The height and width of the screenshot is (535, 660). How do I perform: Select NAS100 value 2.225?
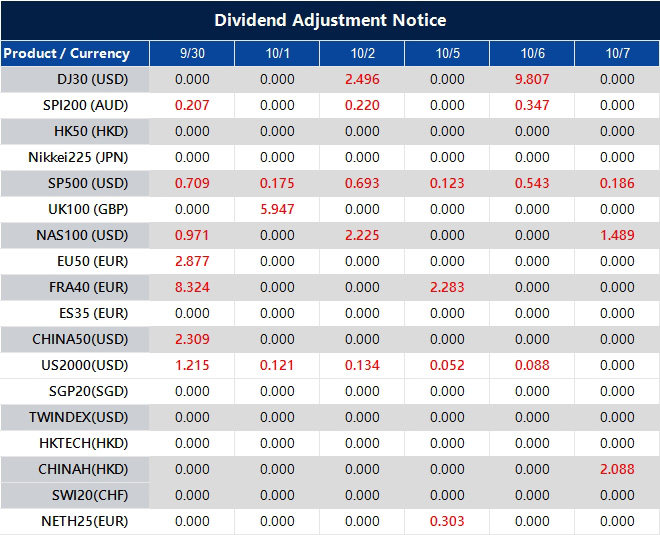pos(362,235)
